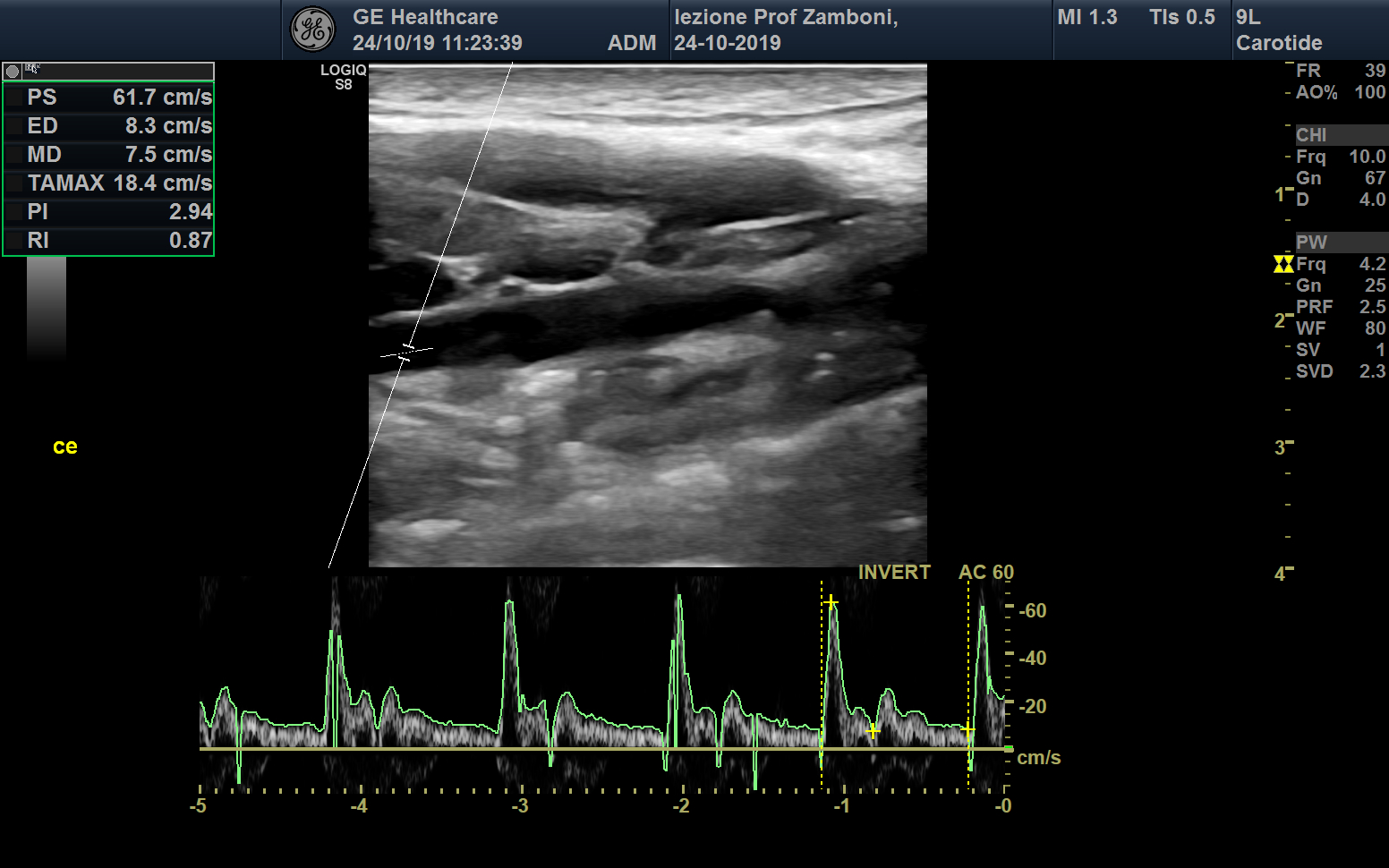Screen dimensions: 1389x868
Task: Select the end diastolic caliper near the baseline
Action: tap(967, 729)
